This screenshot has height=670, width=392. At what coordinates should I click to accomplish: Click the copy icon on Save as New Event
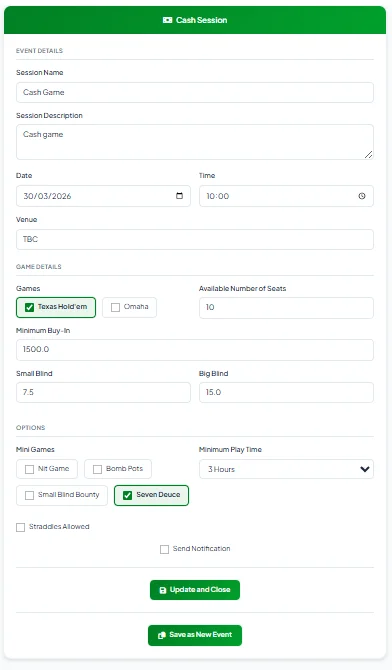(x=162, y=635)
